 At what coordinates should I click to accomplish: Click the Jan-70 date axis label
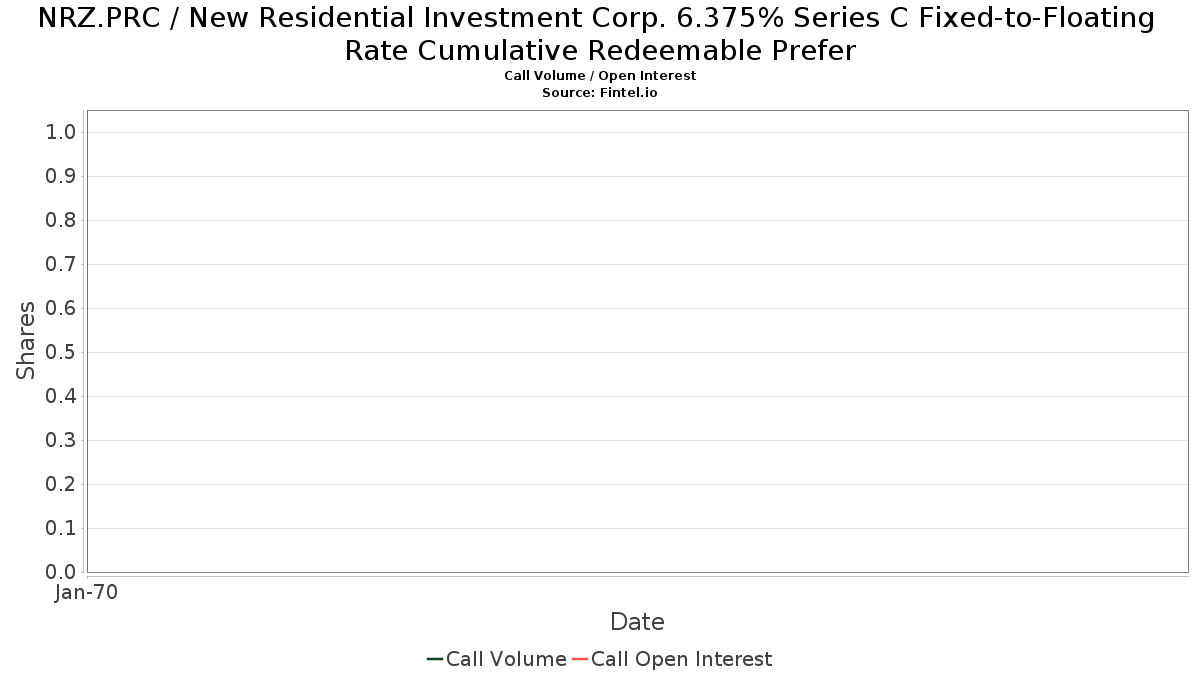pos(86,593)
